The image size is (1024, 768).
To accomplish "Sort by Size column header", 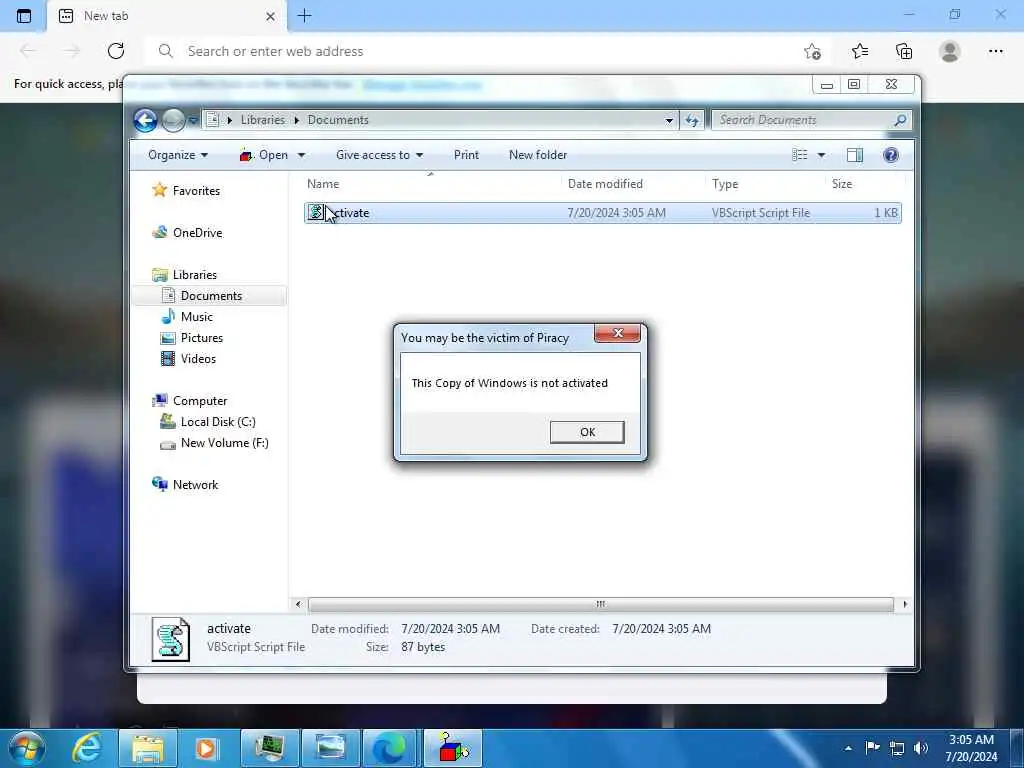I will [x=842, y=184].
